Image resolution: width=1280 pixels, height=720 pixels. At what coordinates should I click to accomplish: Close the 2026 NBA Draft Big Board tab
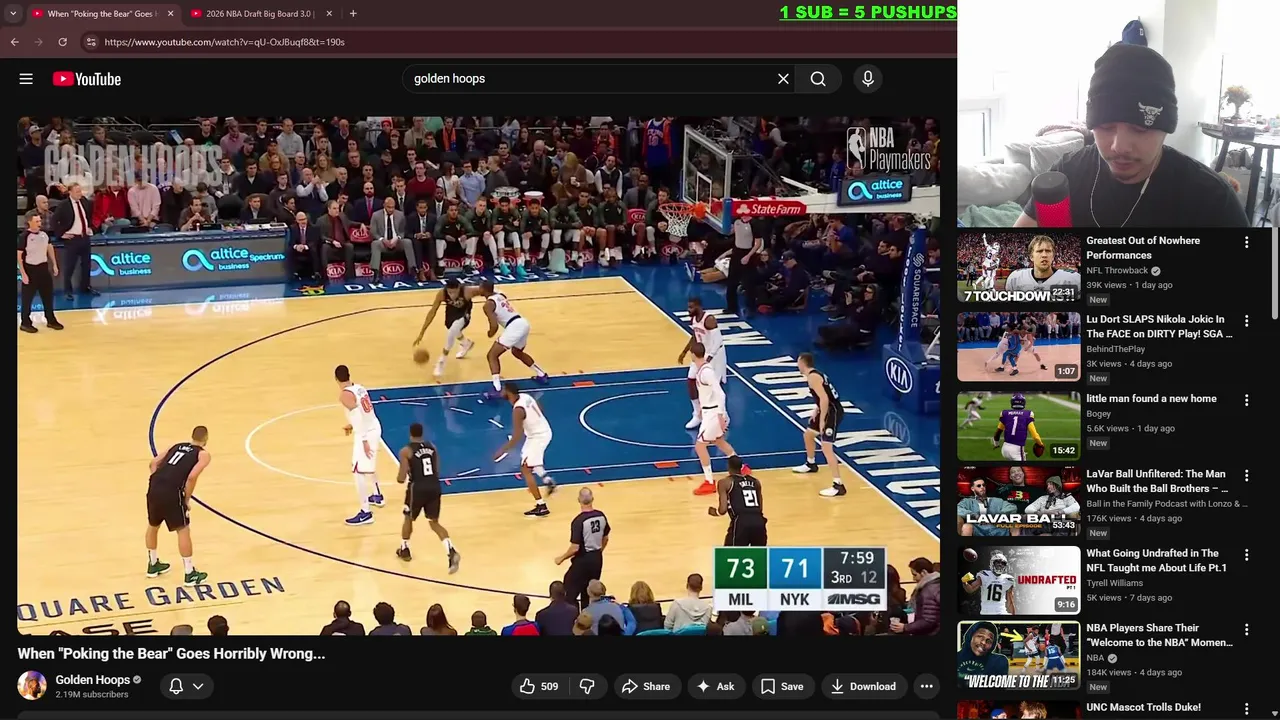click(x=329, y=13)
